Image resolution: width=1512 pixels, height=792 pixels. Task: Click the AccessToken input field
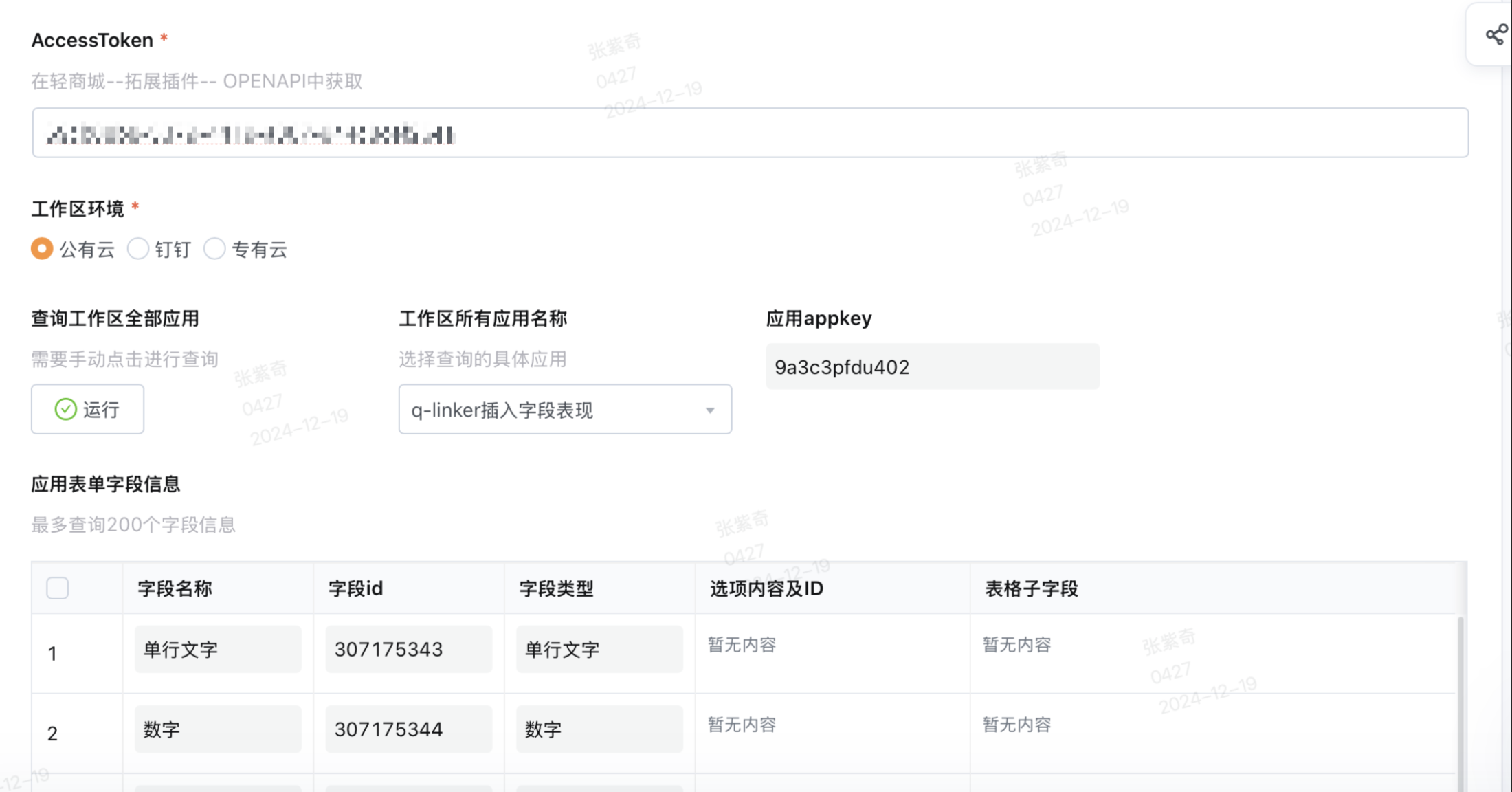pos(750,133)
